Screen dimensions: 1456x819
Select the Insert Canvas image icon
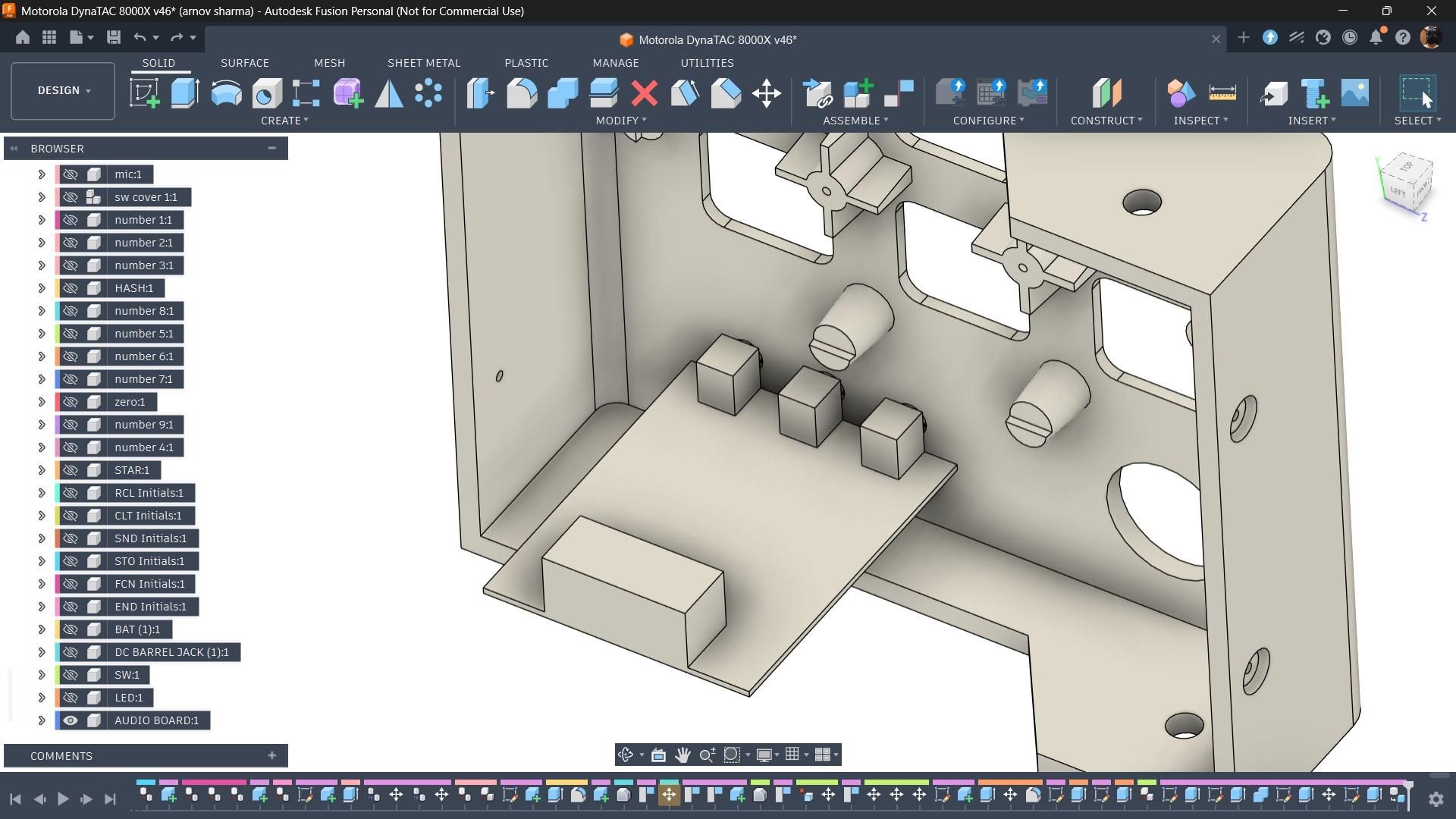pos(1355,93)
